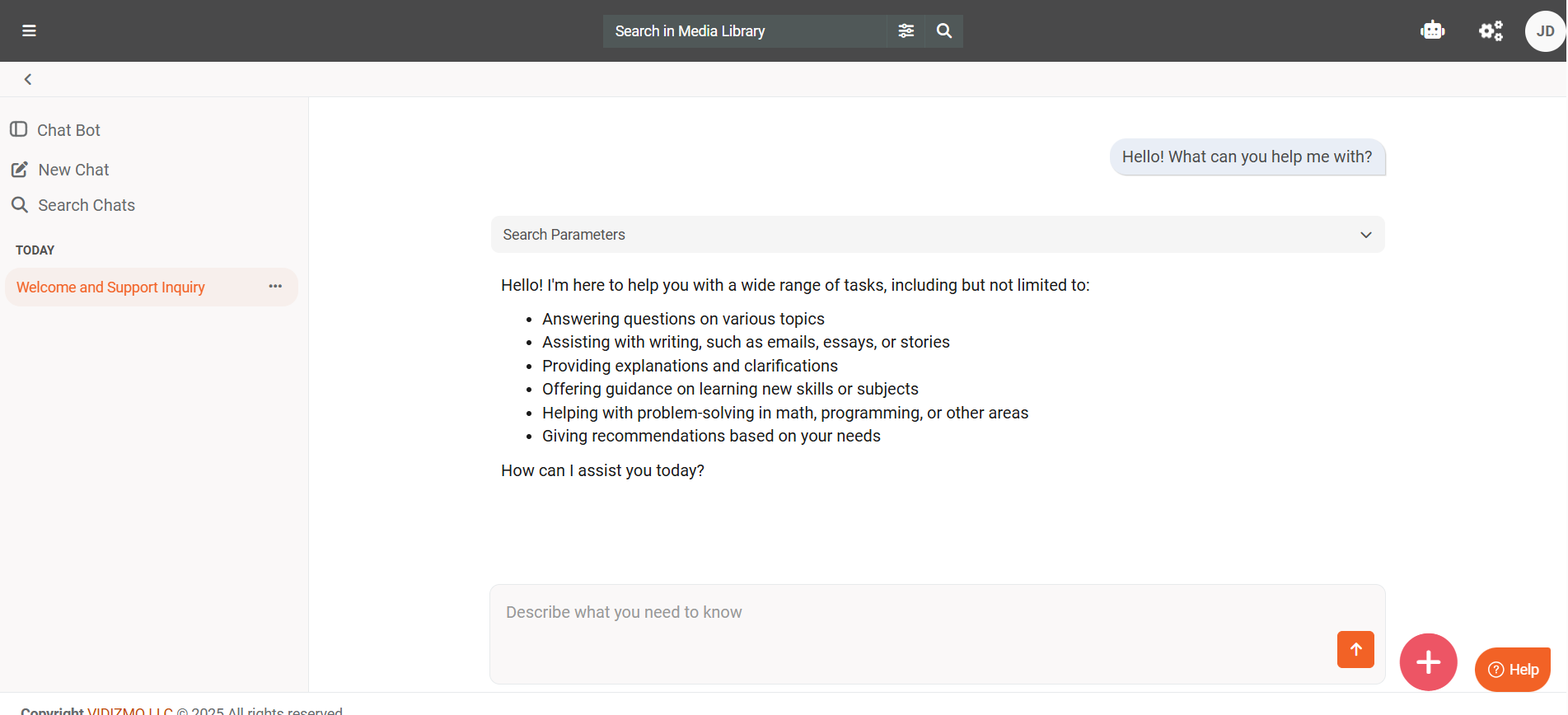
Task: Click the magnifier search button
Action: click(x=944, y=31)
